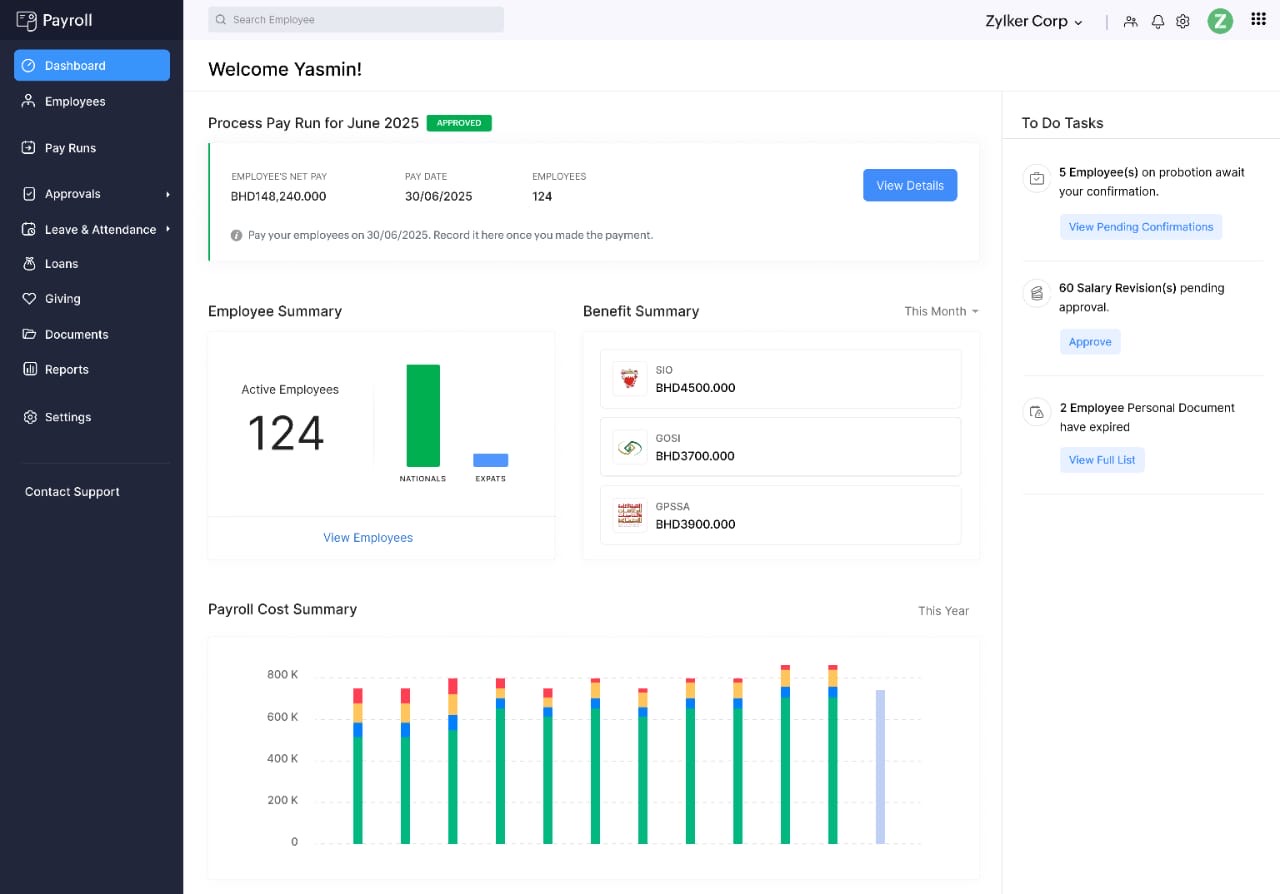Open the Zylker Corp company dropdown
1280x894 pixels.
tap(1034, 21)
